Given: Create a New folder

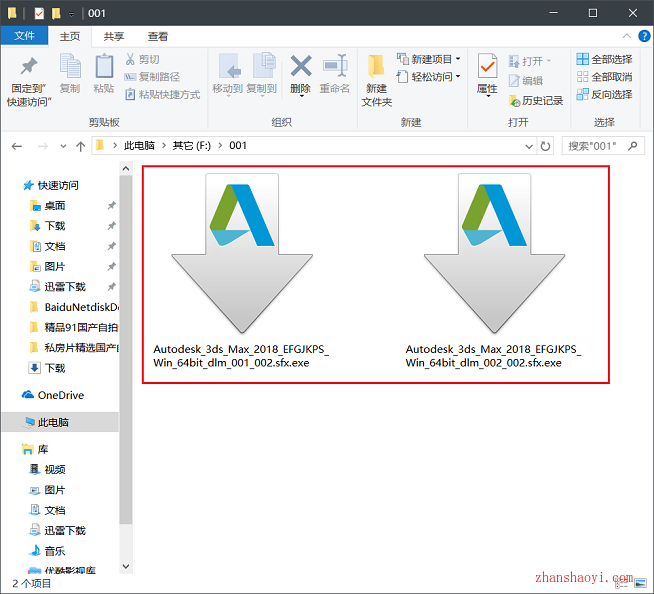Looking at the screenshot, I should coord(377,80).
